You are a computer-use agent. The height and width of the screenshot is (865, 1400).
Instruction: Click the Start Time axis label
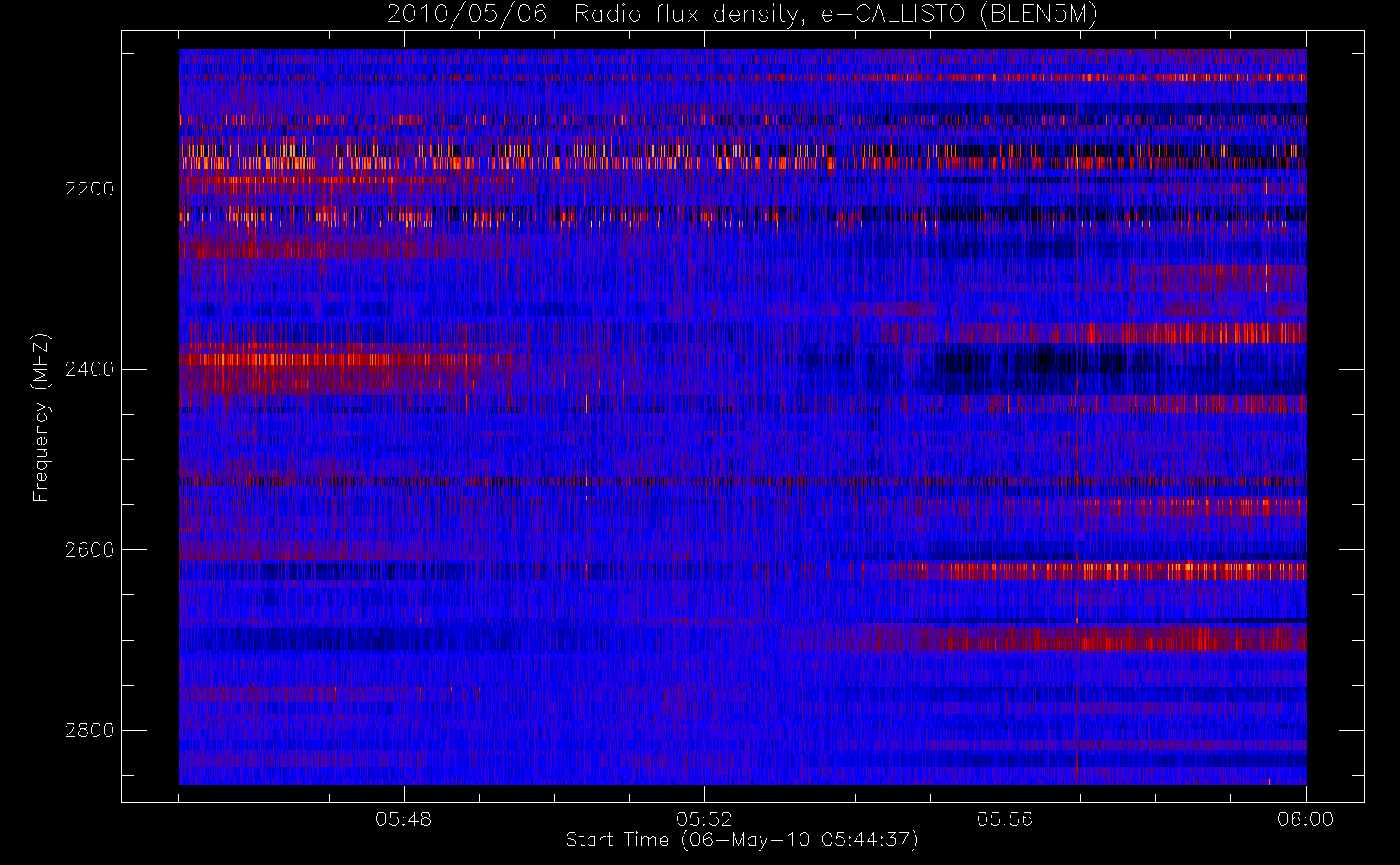742,840
